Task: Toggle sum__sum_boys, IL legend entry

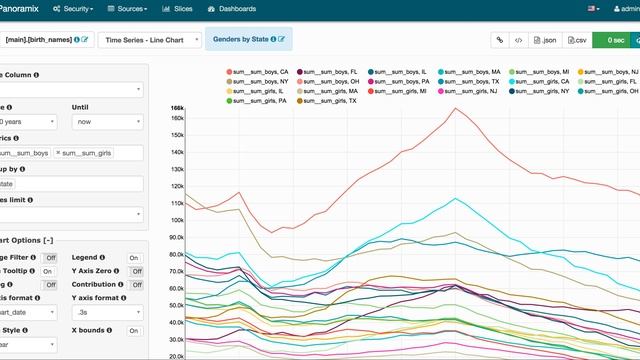Action: tap(397, 72)
